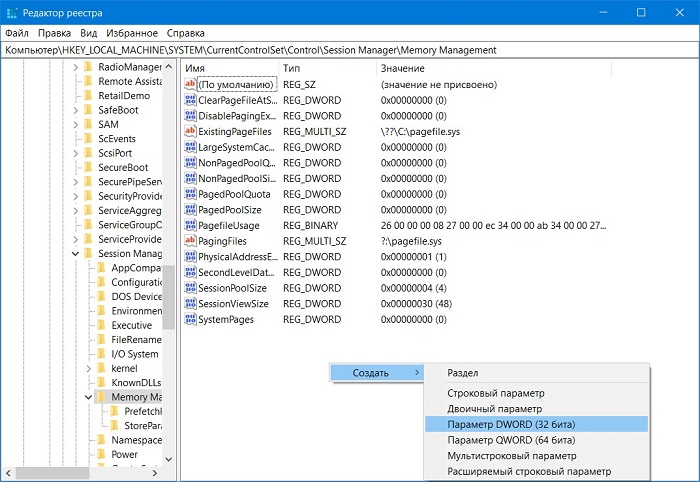
Task: Click the Power folder icon
Action: (102, 454)
